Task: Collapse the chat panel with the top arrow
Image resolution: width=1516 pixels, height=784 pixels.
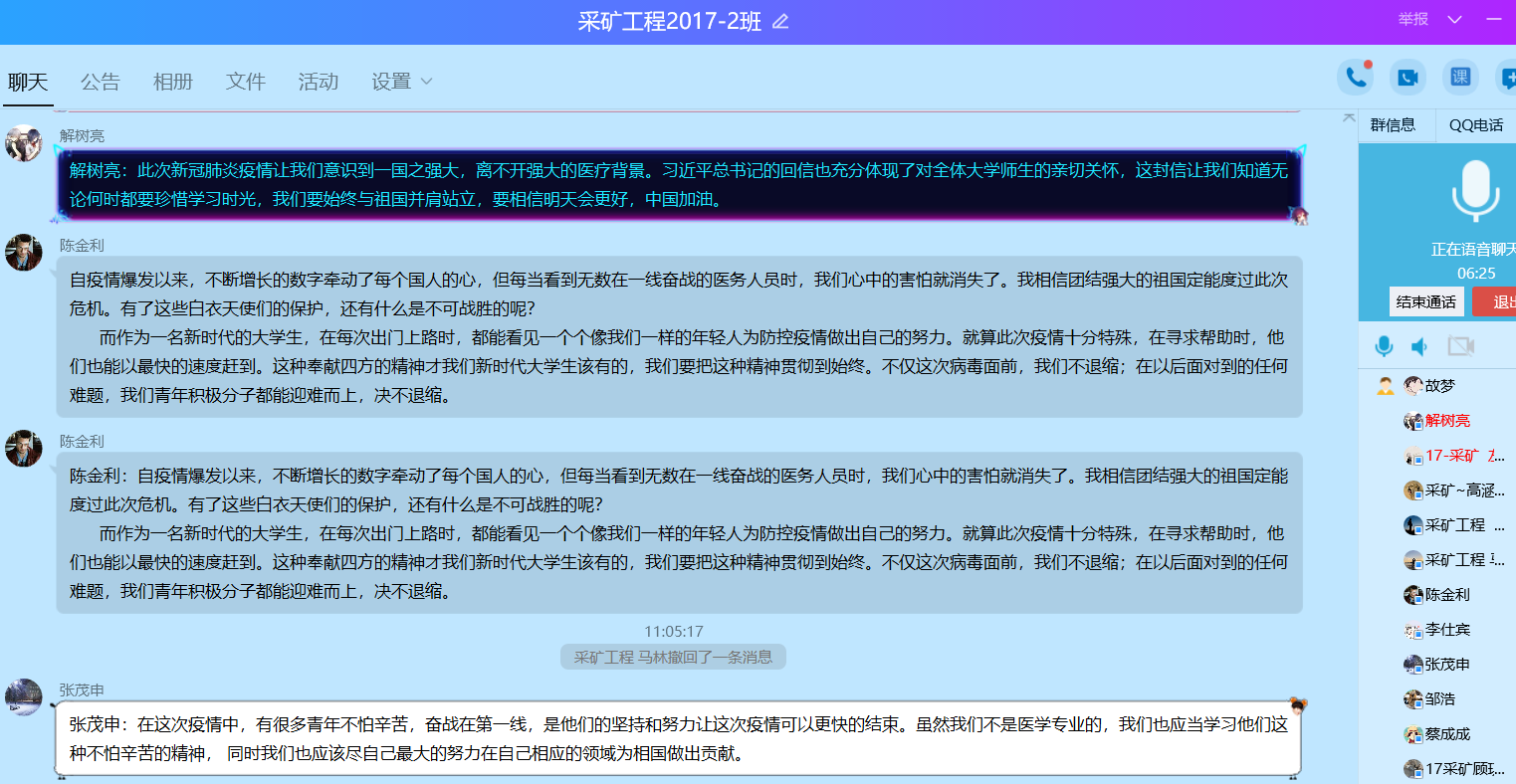Action: tap(1349, 117)
